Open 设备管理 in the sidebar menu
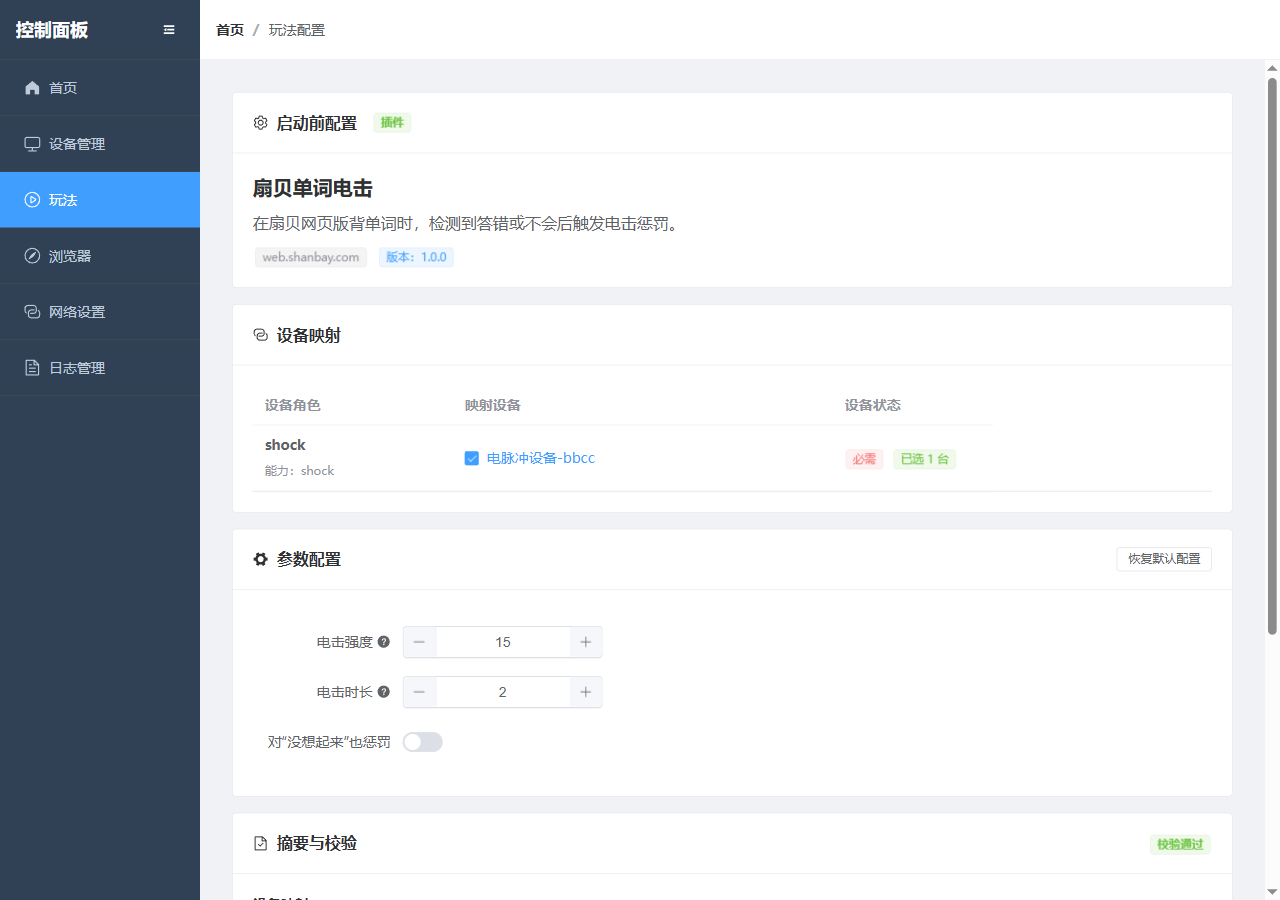Screen dimensions: 1280x900 click(100, 144)
